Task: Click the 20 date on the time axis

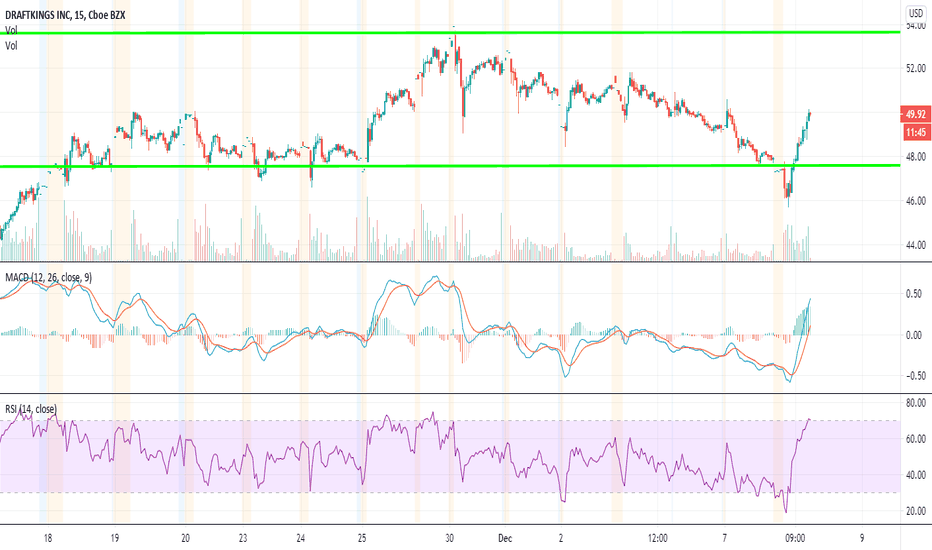Action: click(x=185, y=538)
